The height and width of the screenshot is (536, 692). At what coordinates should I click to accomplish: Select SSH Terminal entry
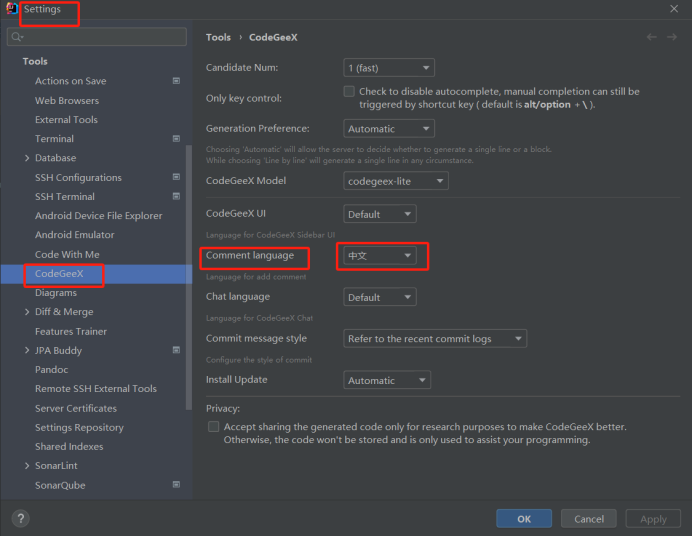click(x=64, y=196)
